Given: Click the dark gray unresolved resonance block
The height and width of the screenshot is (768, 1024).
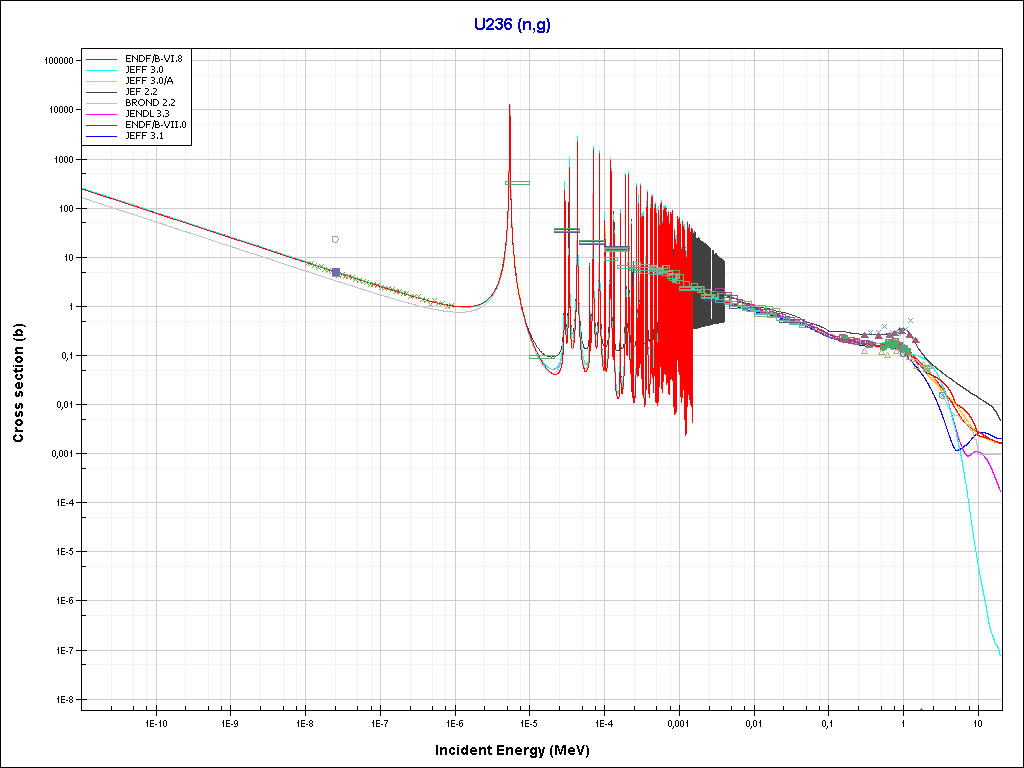Looking at the screenshot, I should [709, 282].
